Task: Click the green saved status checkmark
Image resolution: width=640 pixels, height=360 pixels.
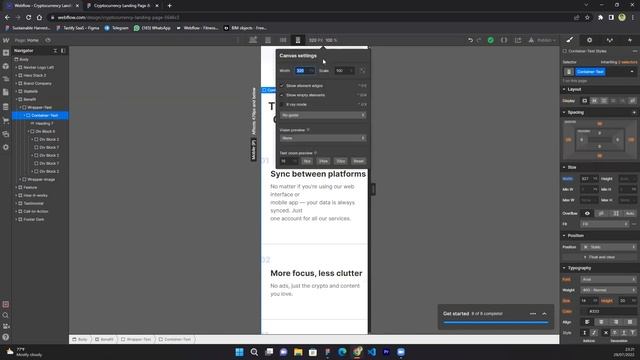Action: [x=491, y=40]
